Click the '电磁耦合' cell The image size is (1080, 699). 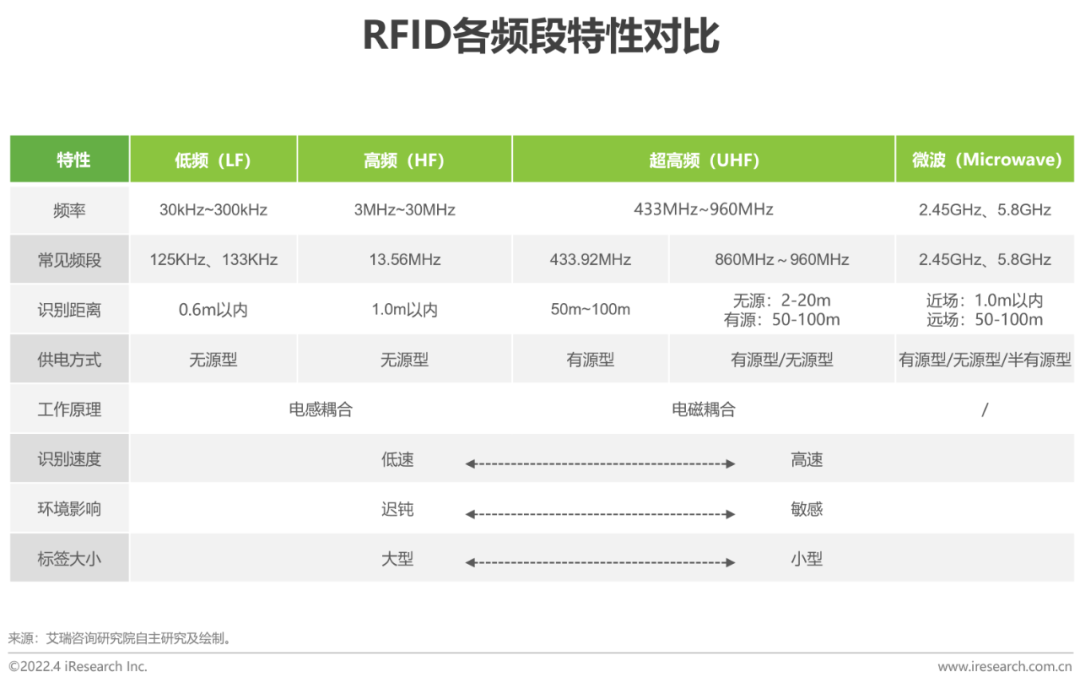[703, 410]
